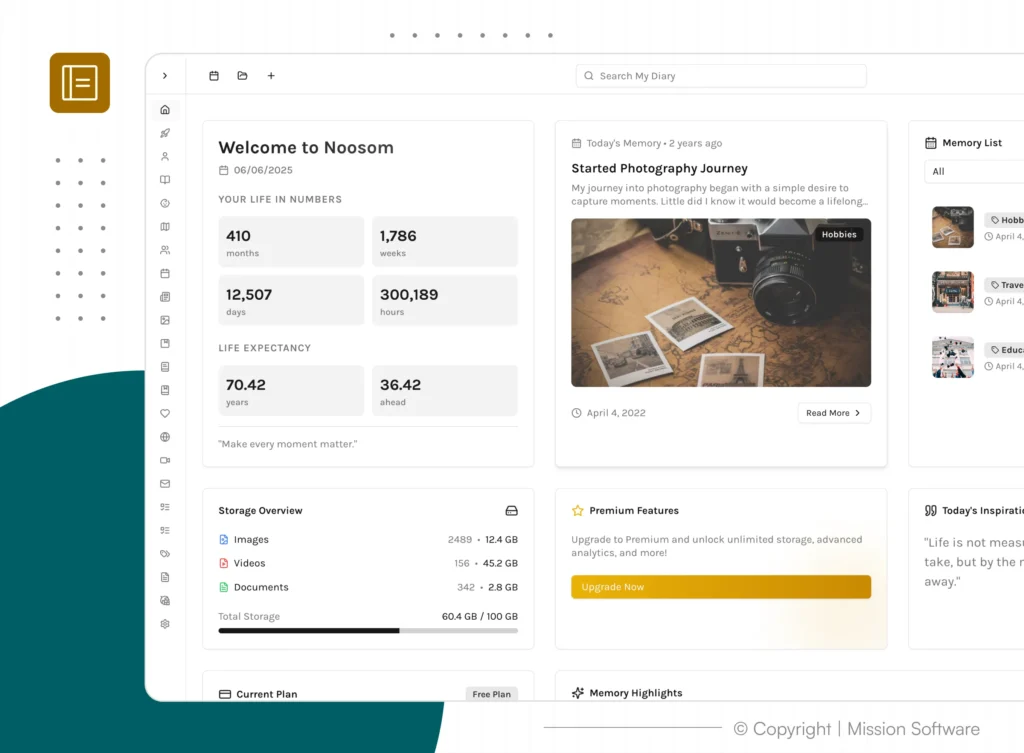Select the rocket icon in the sidebar
1024x753 pixels.
165,133
